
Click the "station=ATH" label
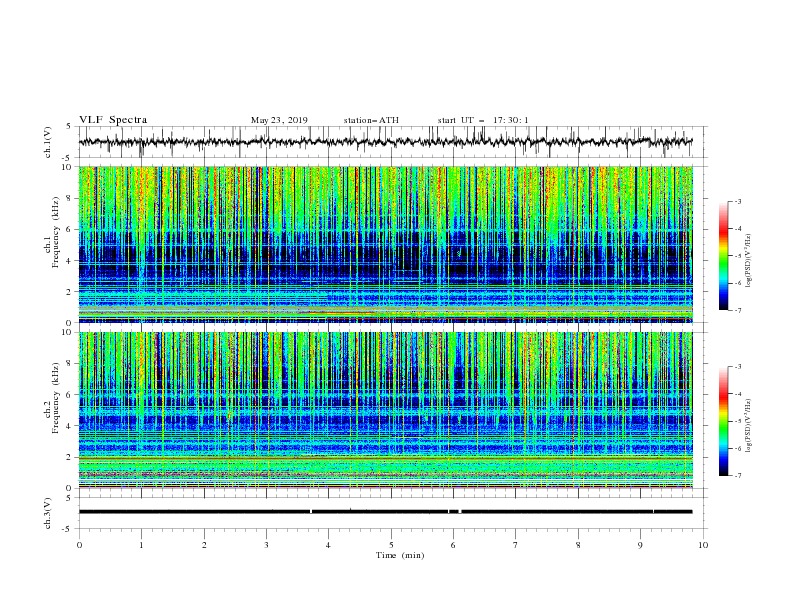click(371, 120)
